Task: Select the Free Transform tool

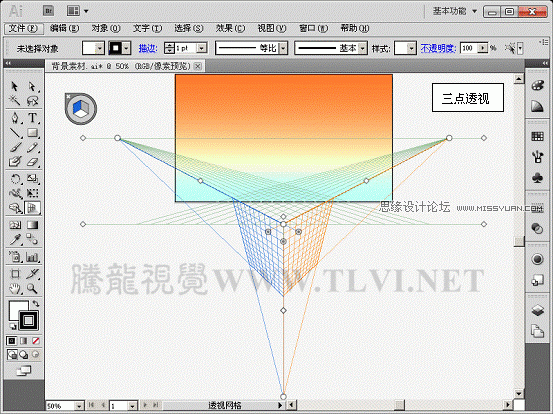Action: [32, 193]
